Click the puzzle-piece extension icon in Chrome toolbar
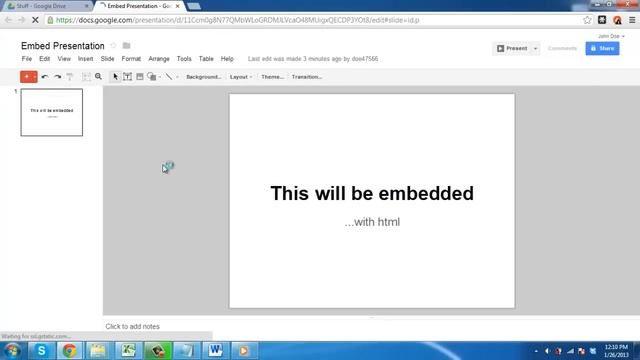The image size is (640, 360). click(x=602, y=20)
